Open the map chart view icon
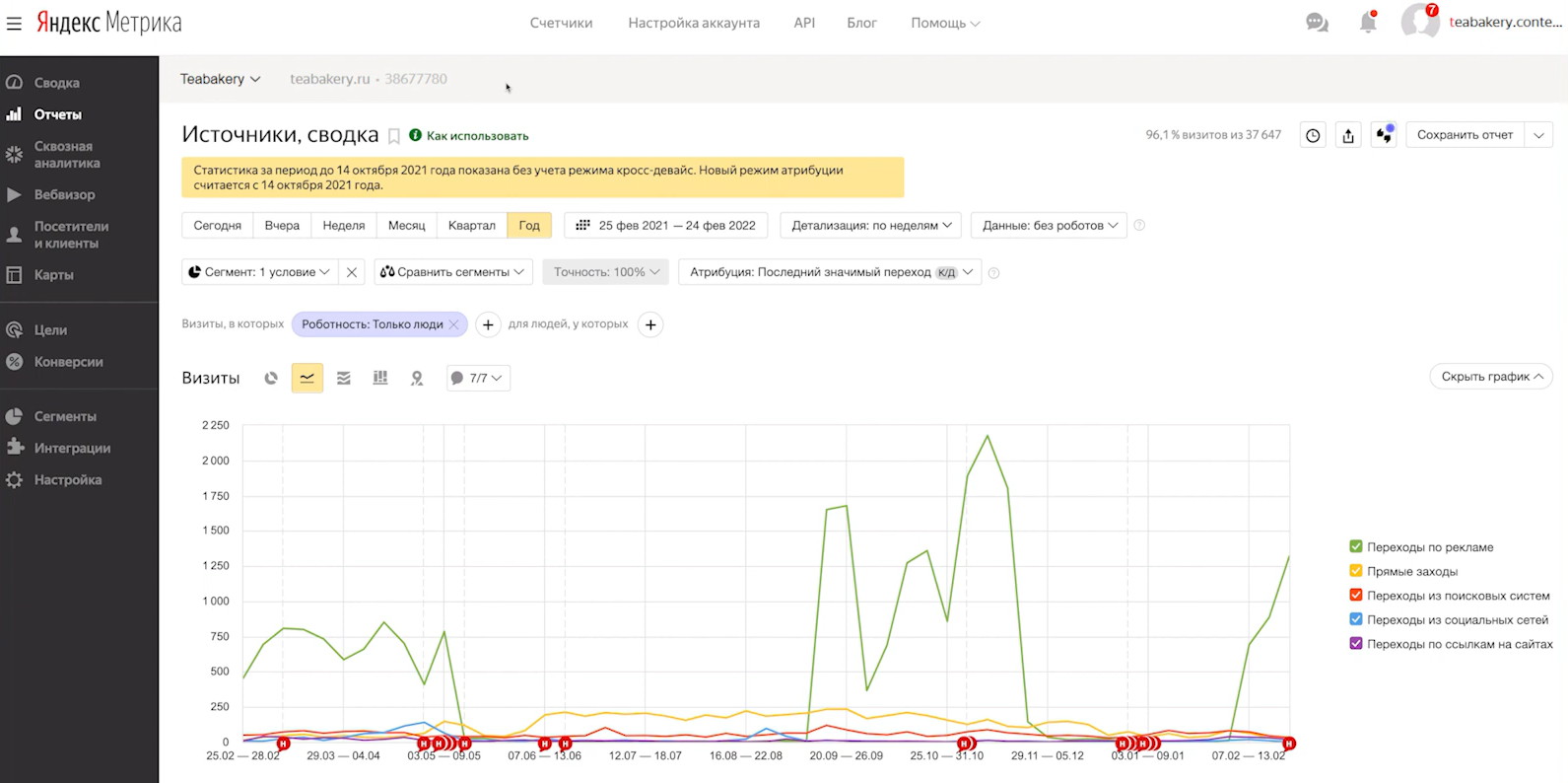Screen dimensions: 1568x783 pos(417,378)
